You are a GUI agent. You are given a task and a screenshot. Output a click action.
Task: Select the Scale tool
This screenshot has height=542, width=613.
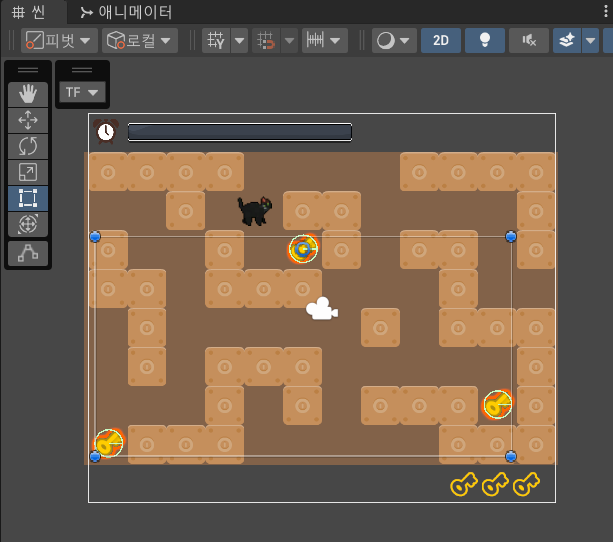coord(28,172)
